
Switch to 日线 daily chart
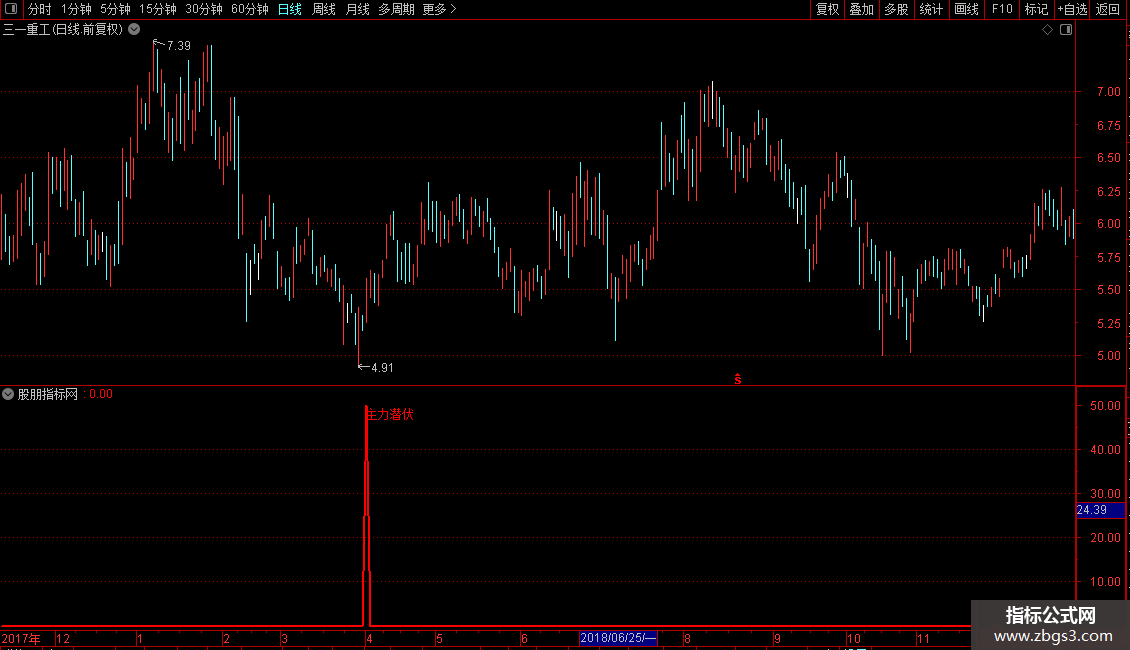(290, 9)
